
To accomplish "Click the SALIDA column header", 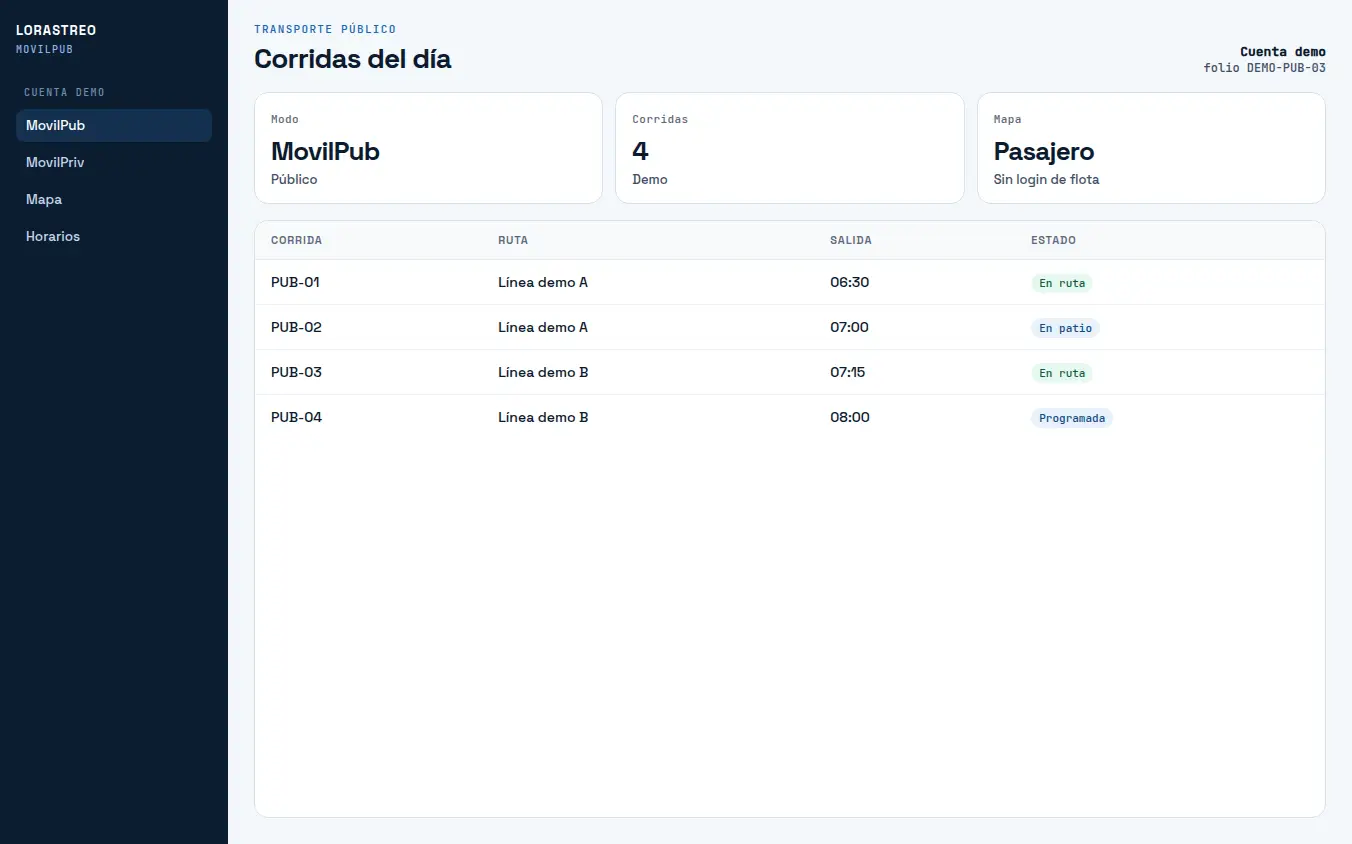I will tap(851, 241).
